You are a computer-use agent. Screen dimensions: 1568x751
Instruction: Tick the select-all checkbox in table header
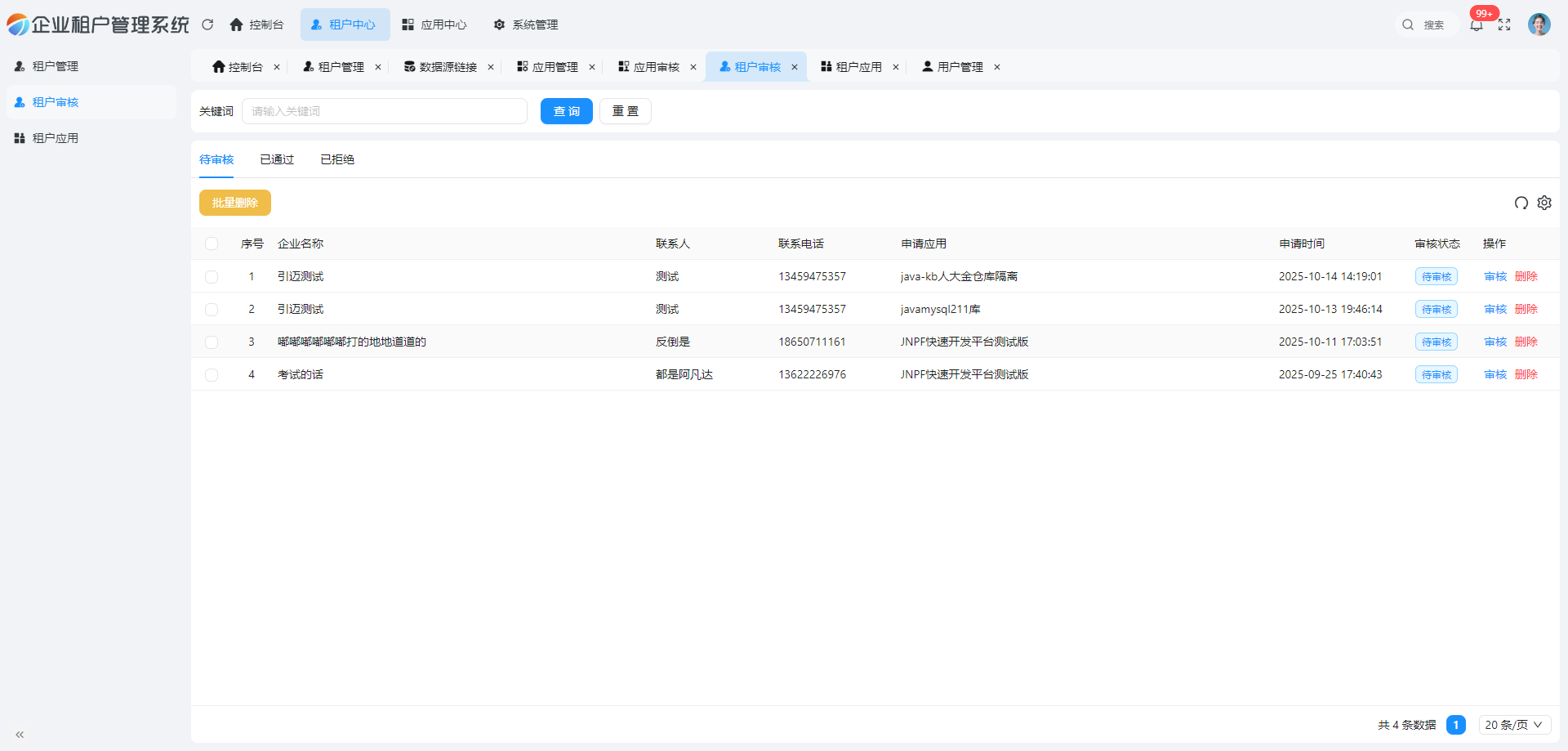[212, 244]
